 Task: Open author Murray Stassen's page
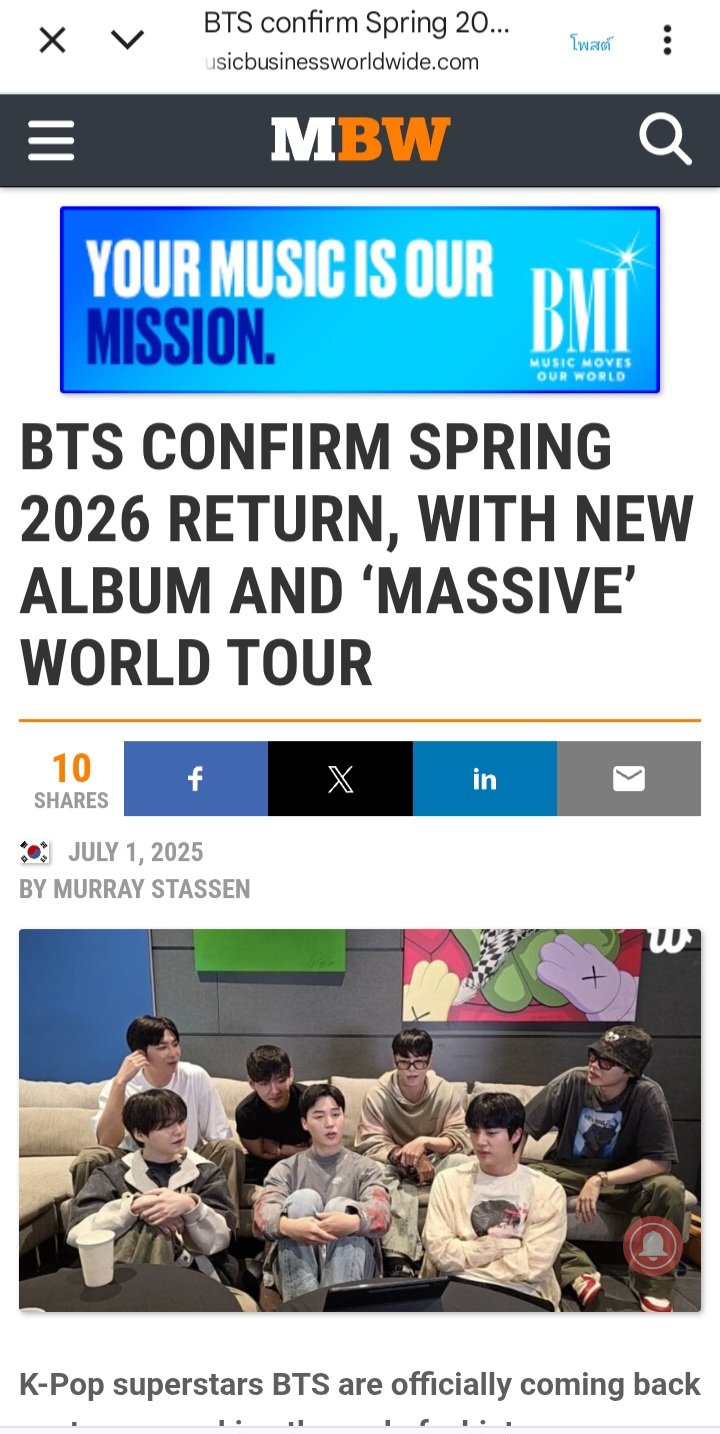pyautogui.click(x=135, y=889)
